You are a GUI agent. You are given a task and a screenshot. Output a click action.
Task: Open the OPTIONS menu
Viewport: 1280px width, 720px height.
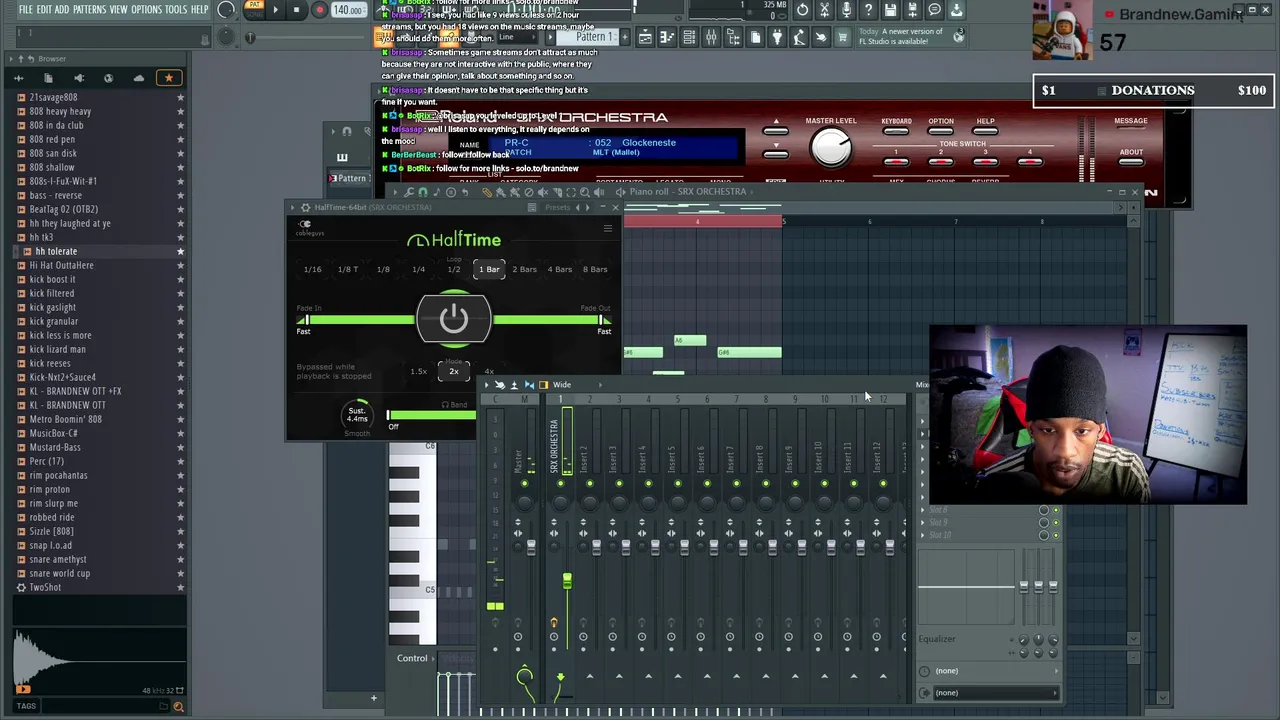[146, 10]
